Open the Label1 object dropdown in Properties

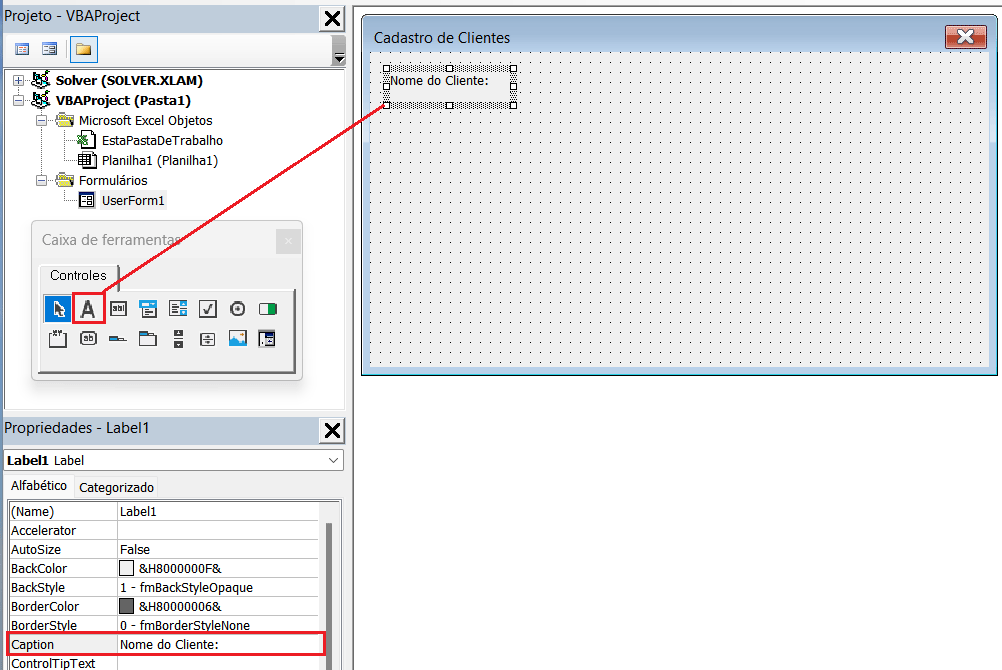coord(333,460)
